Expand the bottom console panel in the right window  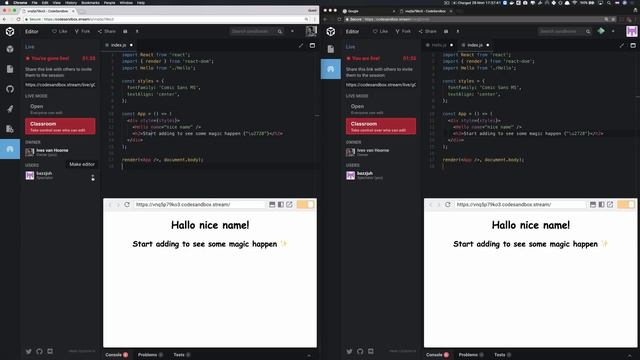(x=630, y=355)
